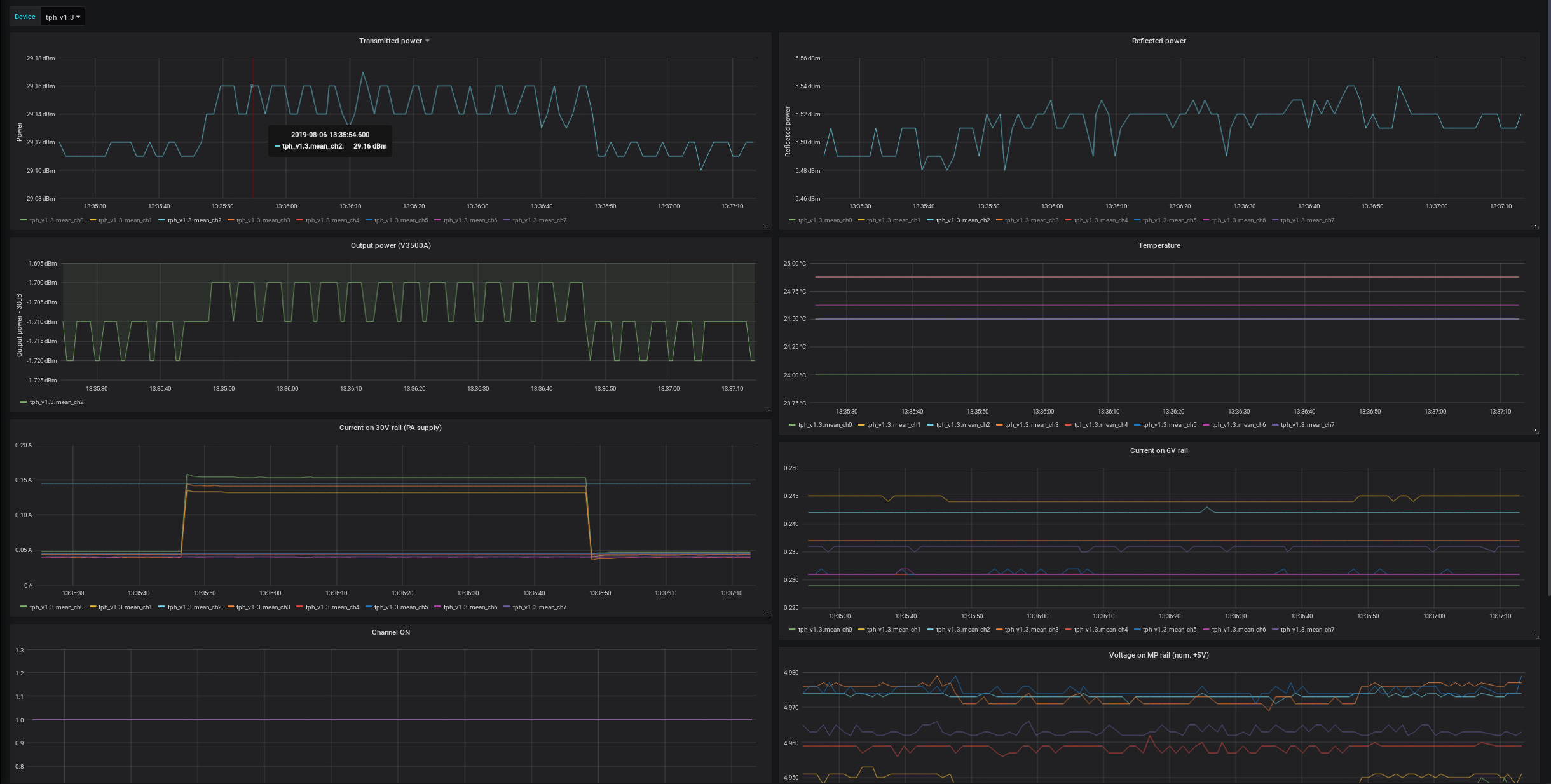Viewport: 1551px width, 784px height.
Task: Click the blue legend marker for mean_ch5 in Current on 30V rail
Action: [369, 607]
